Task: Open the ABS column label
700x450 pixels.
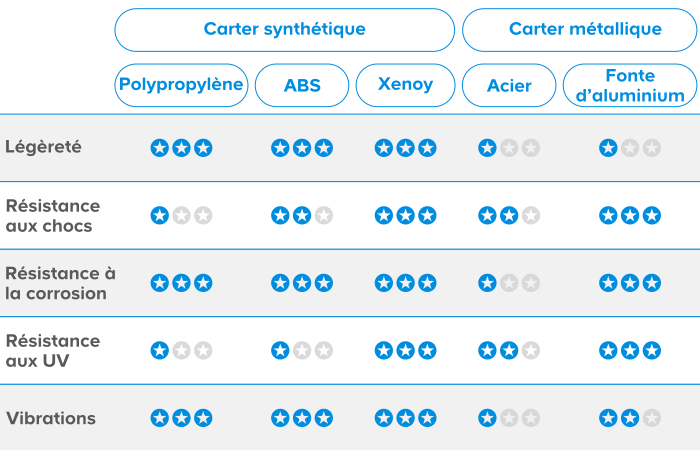Action: tap(302, 85)
